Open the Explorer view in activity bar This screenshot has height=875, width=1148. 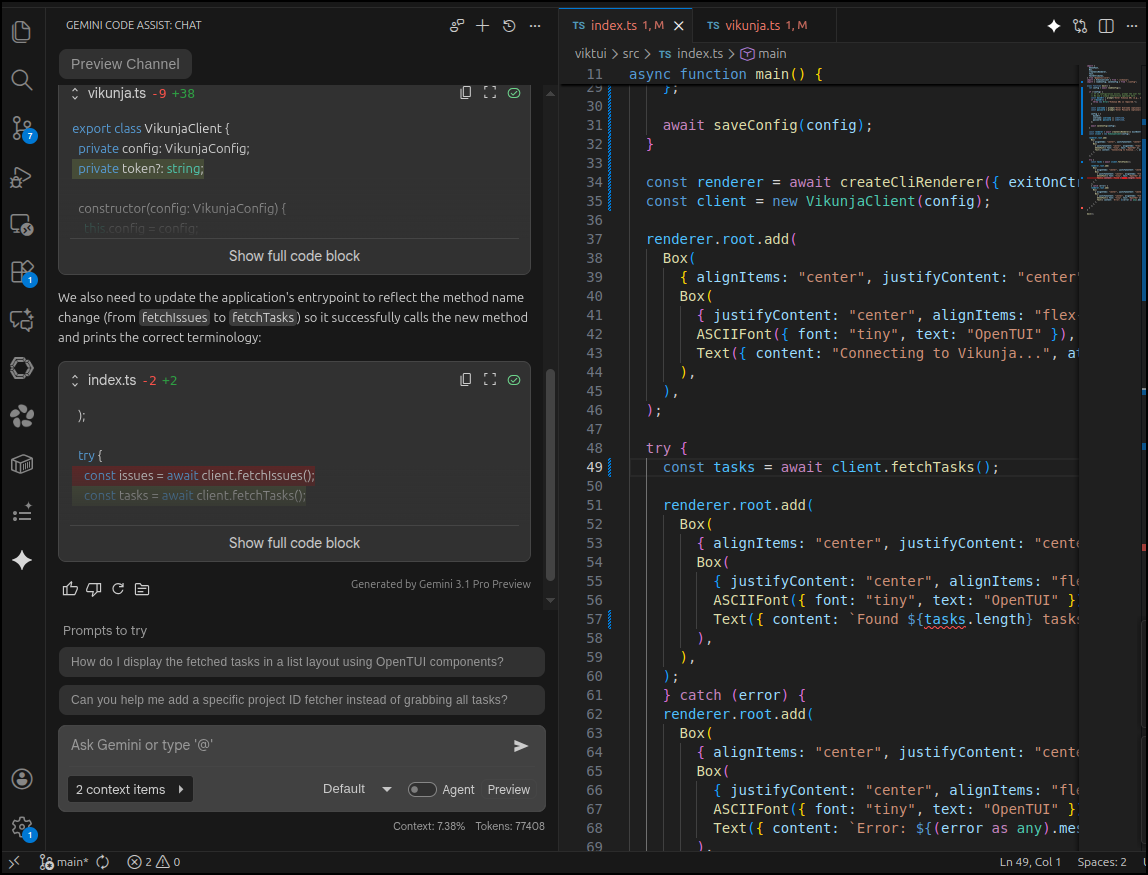(x=21, y=31)
